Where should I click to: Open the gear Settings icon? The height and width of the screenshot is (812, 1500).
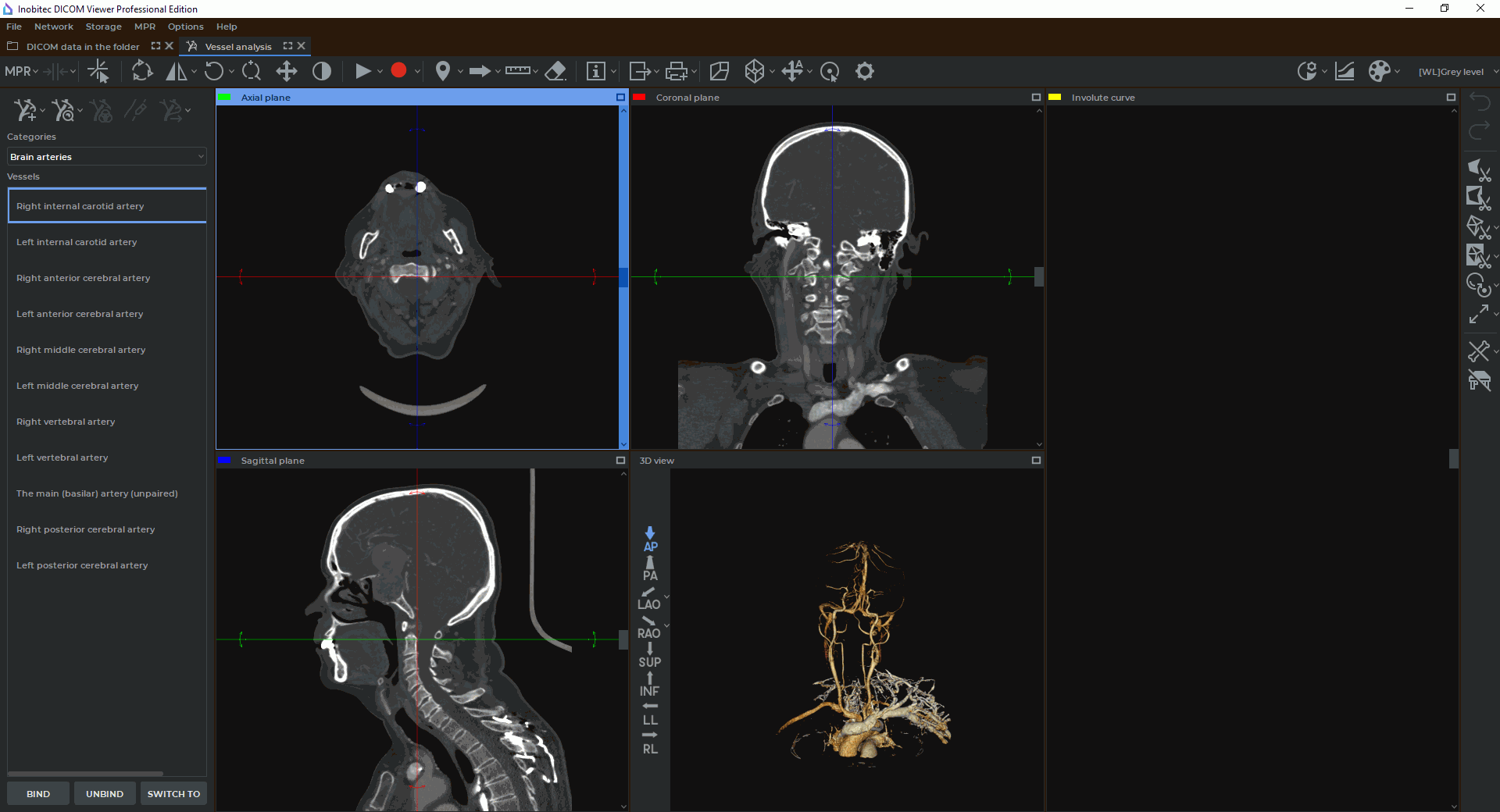pos(864,72)
